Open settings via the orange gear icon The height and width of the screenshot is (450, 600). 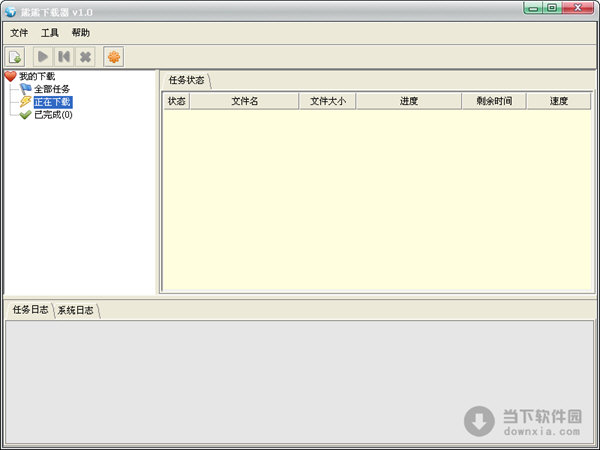coord(114,57)
